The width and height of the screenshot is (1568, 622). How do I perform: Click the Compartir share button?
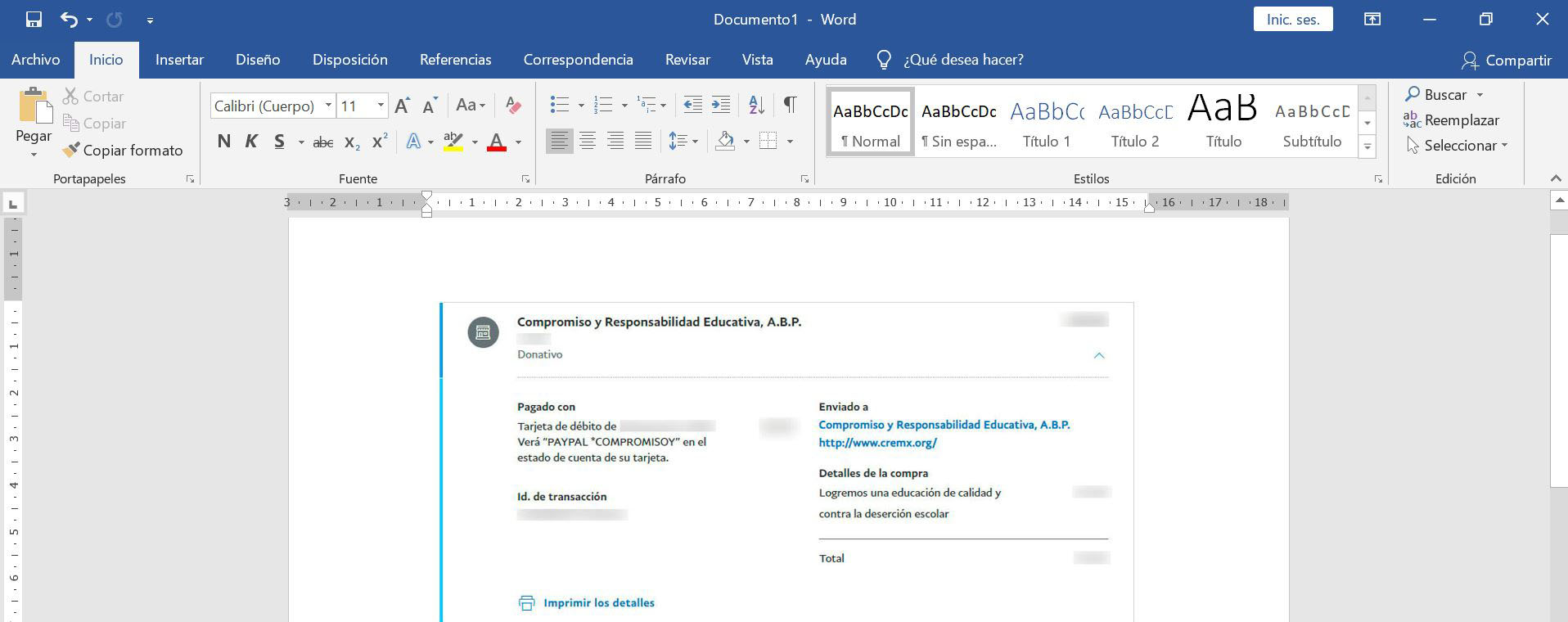[1507, 60]
